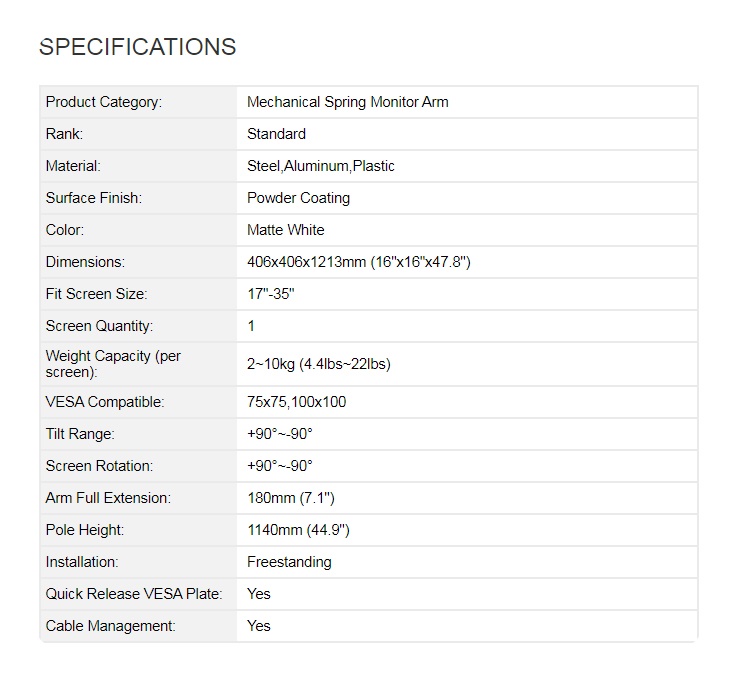
Task: Select the Powder Coating value
Action: (x=298, y=198)
